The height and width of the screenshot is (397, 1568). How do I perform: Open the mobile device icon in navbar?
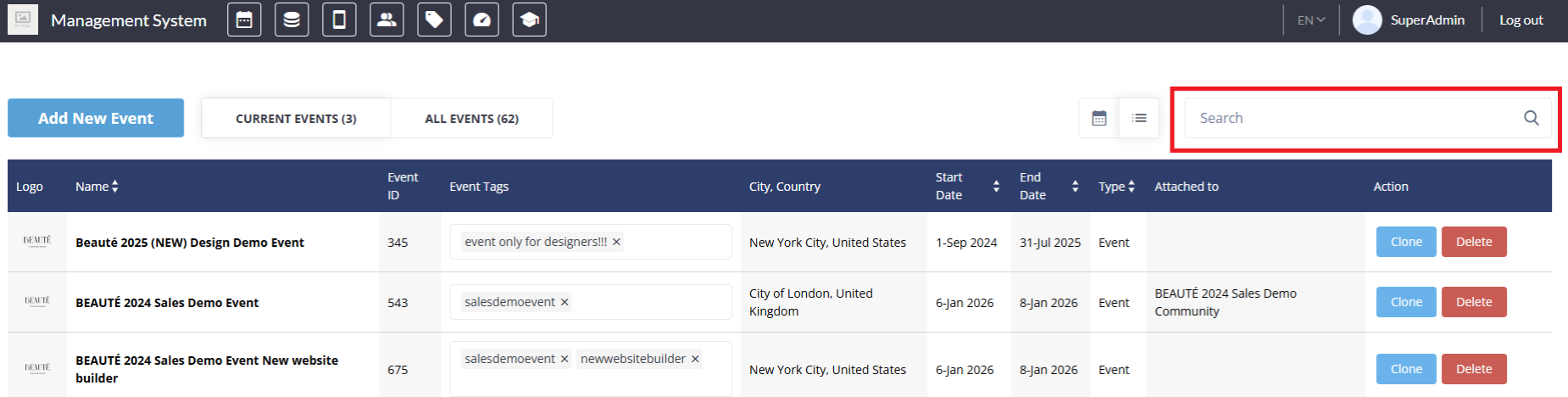click(x=339, y=20)
